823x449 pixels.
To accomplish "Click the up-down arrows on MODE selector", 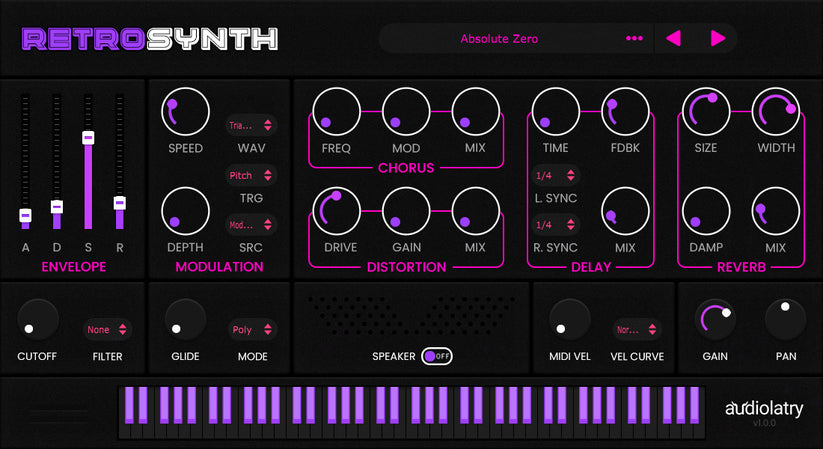I will [x=268, y=329].
